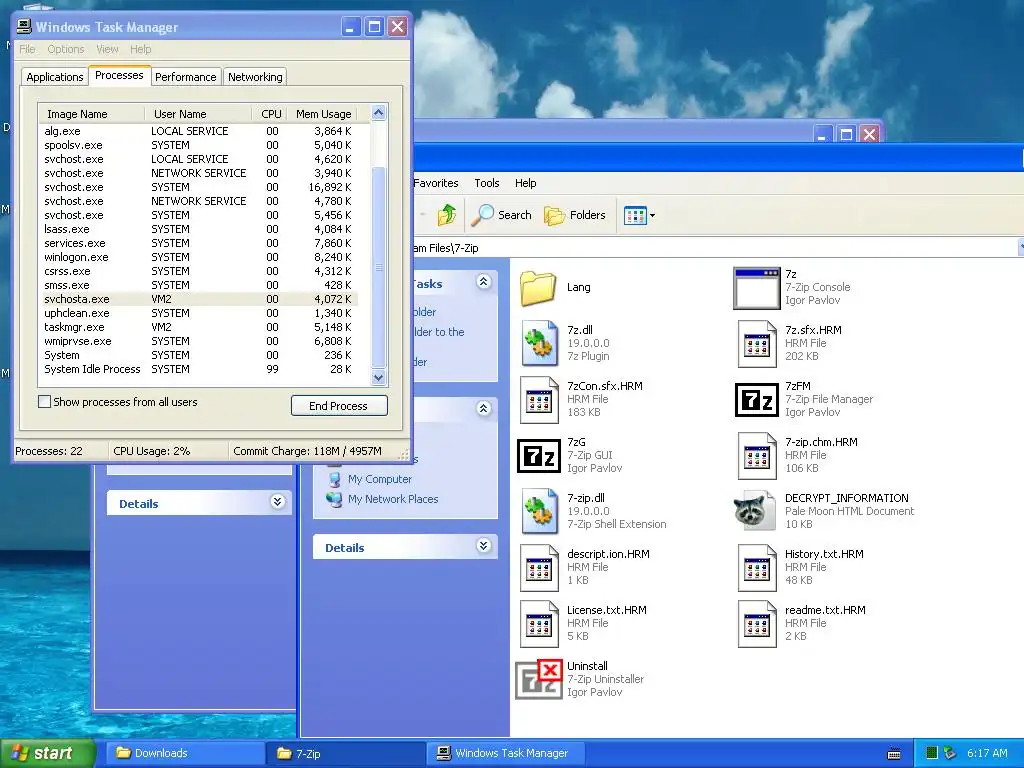Select the taskmgr.exe process row
1024x768 pixels.
click(199, 327)
